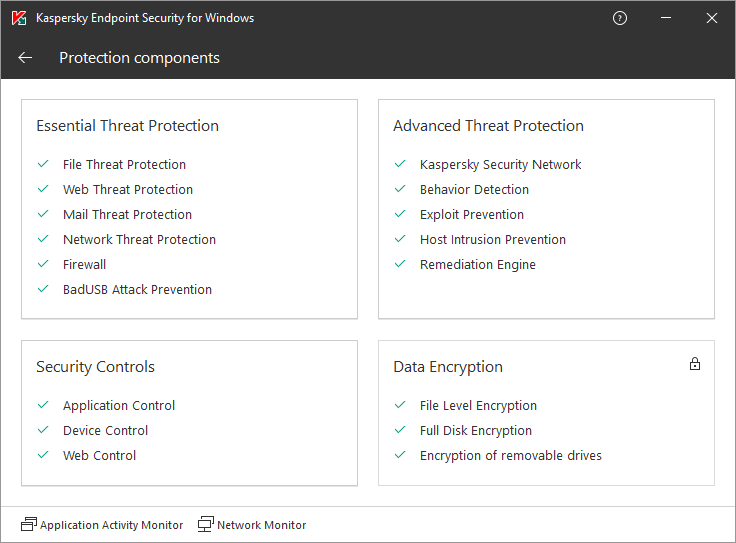736x543 pixels.
Task: Click checkmark next to BadUSB Attack Prevention
Action: pyautogui.click(x=43, y=289)
